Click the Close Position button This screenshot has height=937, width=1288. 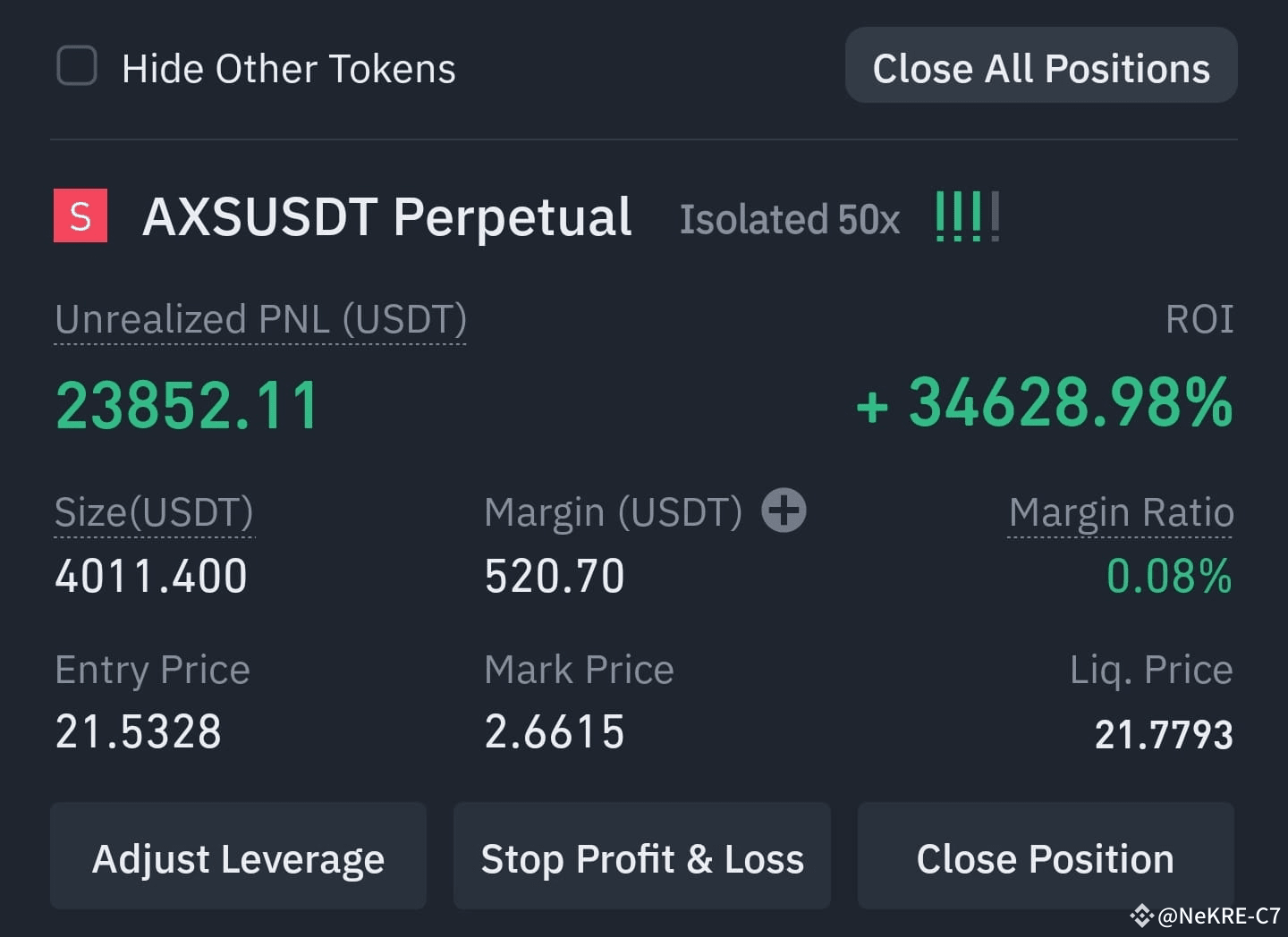[x=1046, y=857]
